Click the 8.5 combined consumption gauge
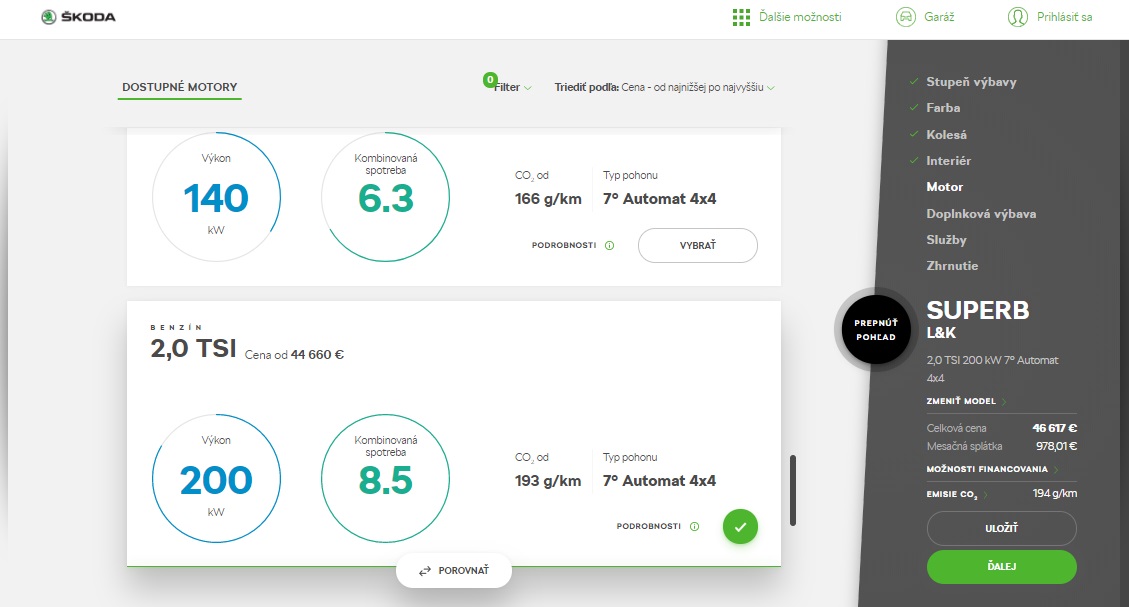The width and height of the screenshot is (1129, 607). click(385, 479)
